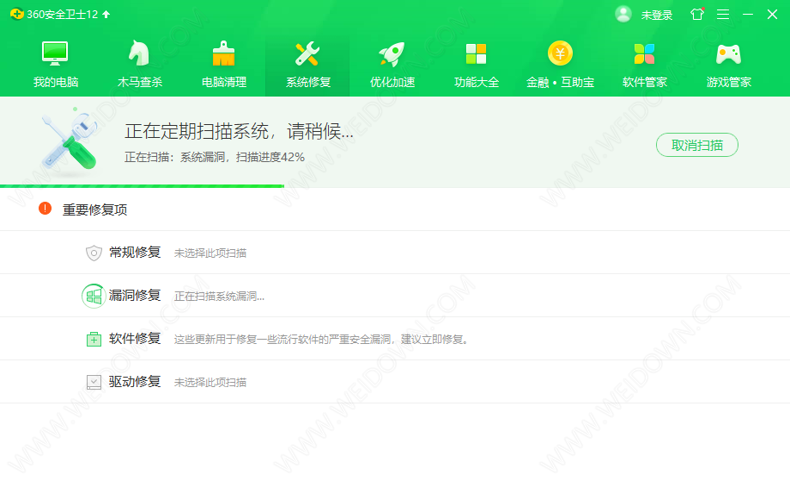Image resolution: width=790 pixels, height=500 pixels.
Task: Open 优化加速 rocket icon
Action: coord(391,53)
